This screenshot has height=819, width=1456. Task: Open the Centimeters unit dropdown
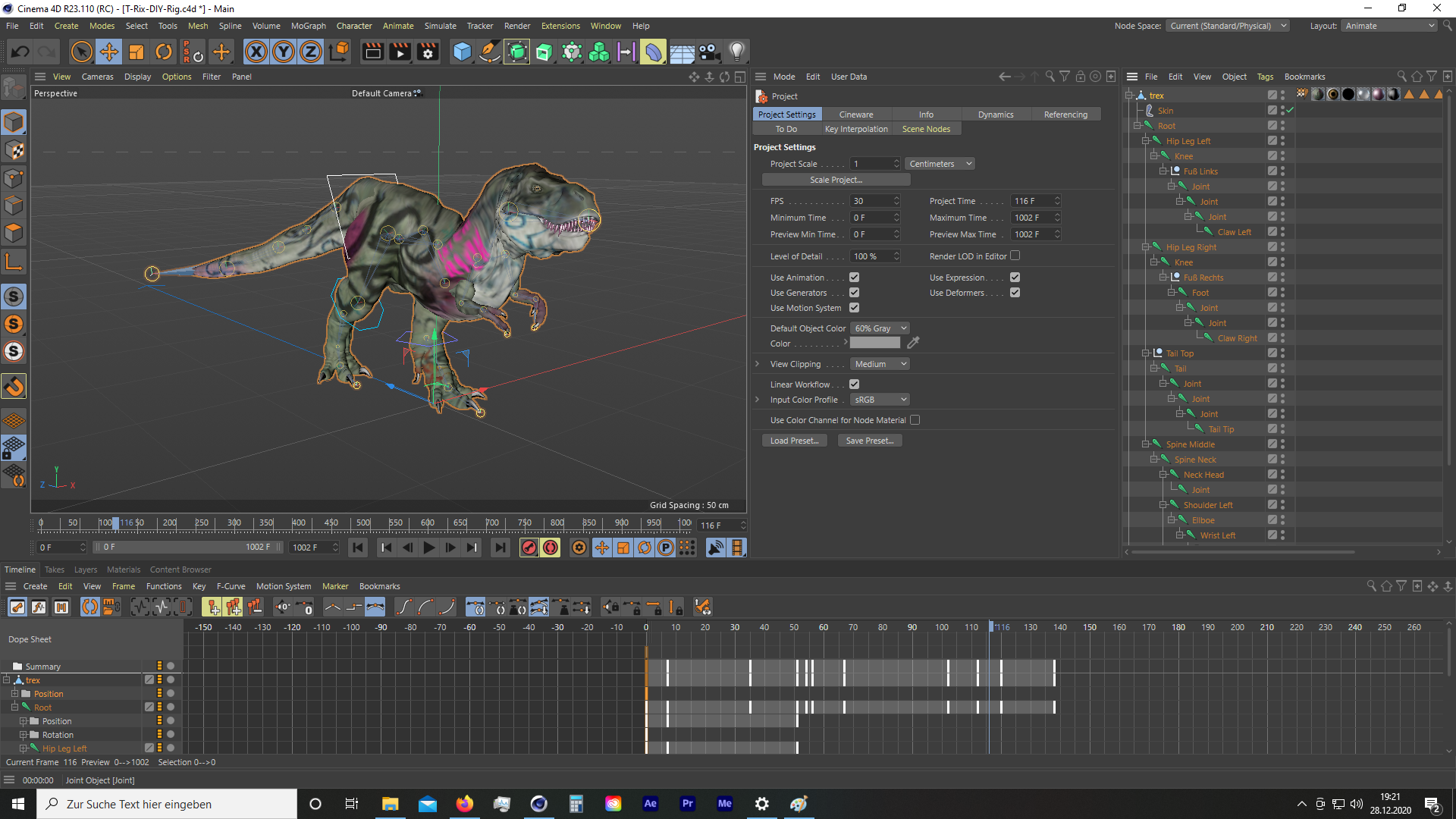click(x=940, y=164)
